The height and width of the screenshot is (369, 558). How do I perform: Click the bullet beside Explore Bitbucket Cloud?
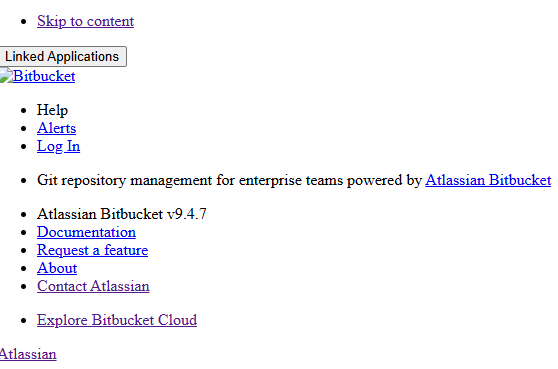pos(24,321)
